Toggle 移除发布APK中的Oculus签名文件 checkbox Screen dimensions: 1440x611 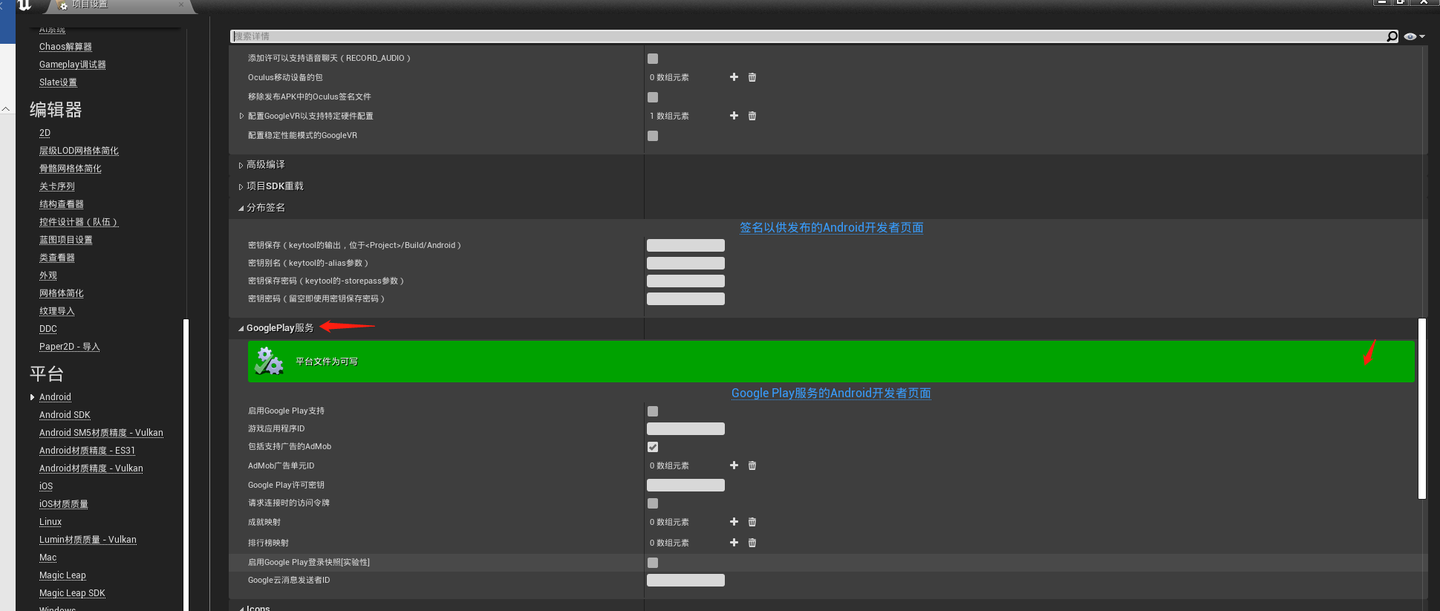653,97
